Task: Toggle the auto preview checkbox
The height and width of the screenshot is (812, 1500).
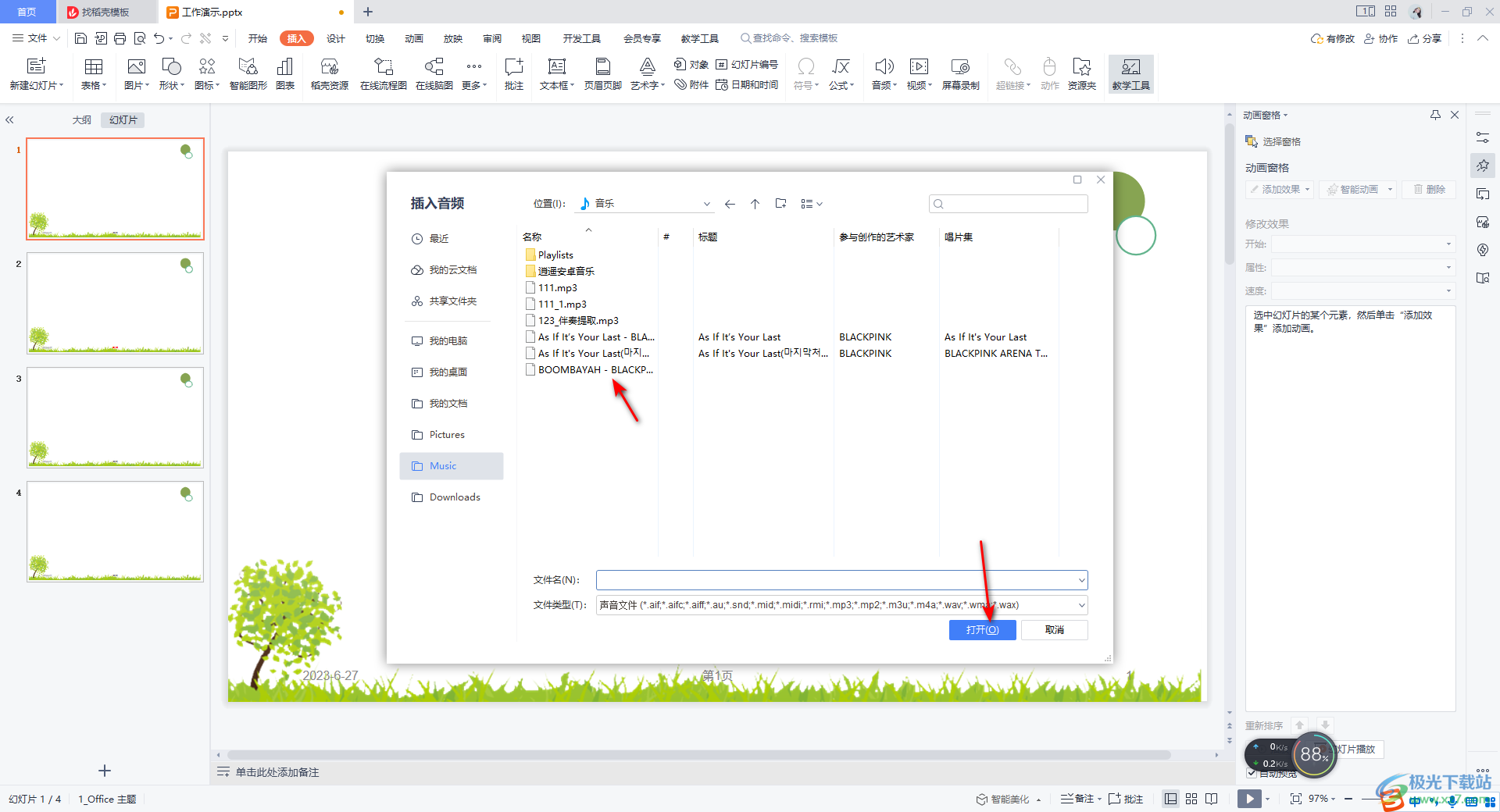Action: 1252,773
